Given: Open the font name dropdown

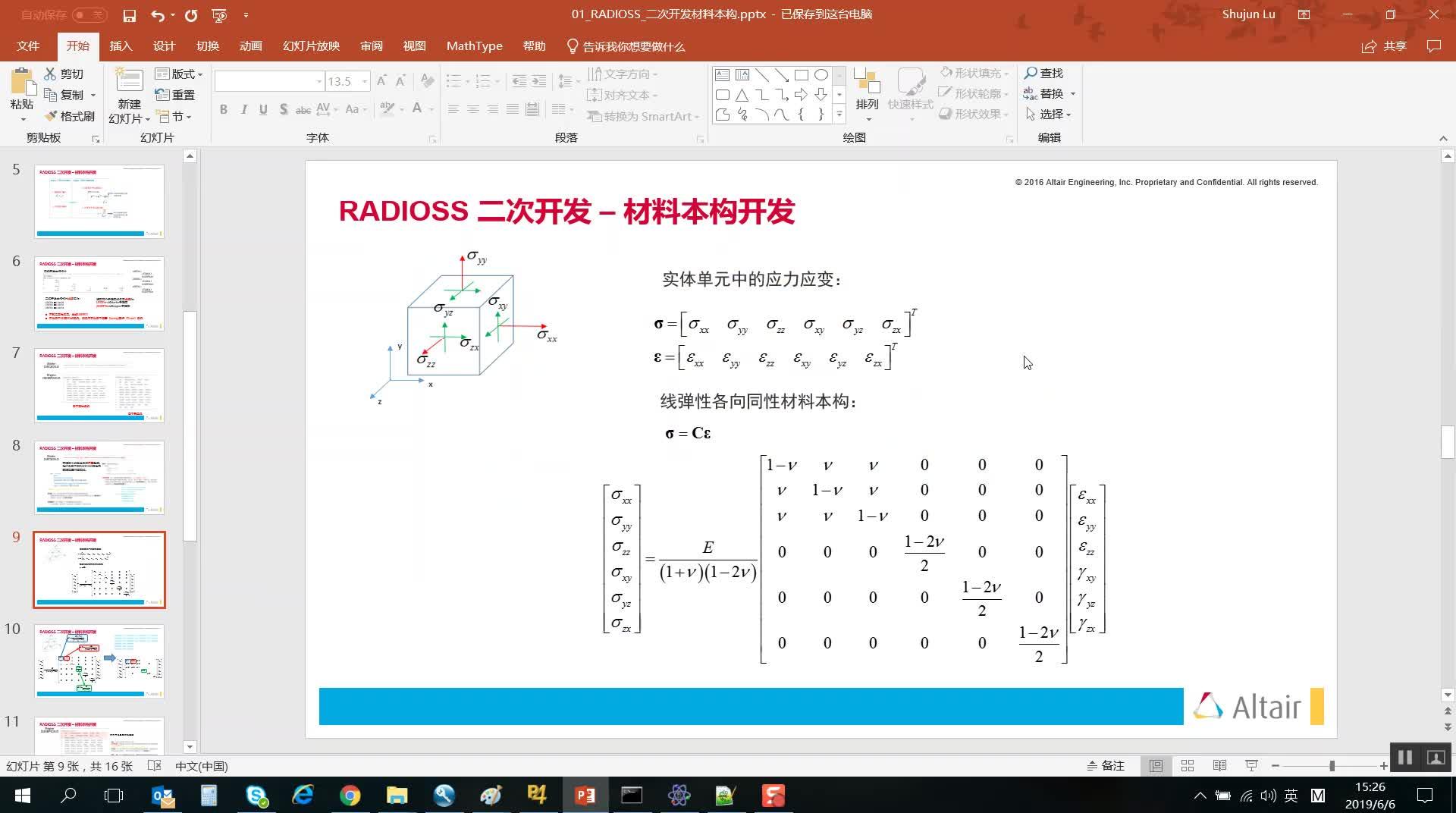Looking at the screenshot, I should pos(318,80).
